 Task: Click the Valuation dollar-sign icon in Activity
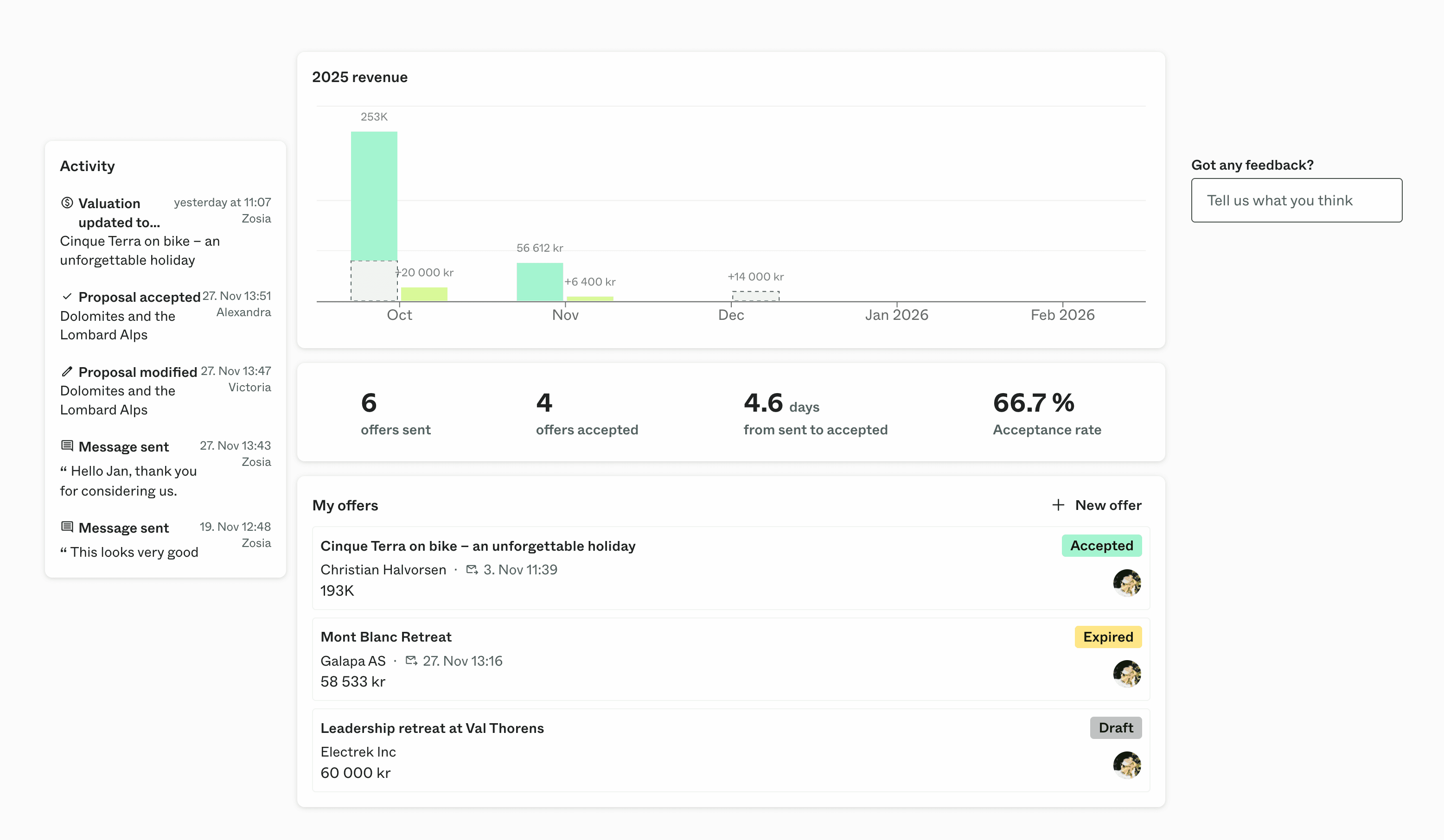67,202
